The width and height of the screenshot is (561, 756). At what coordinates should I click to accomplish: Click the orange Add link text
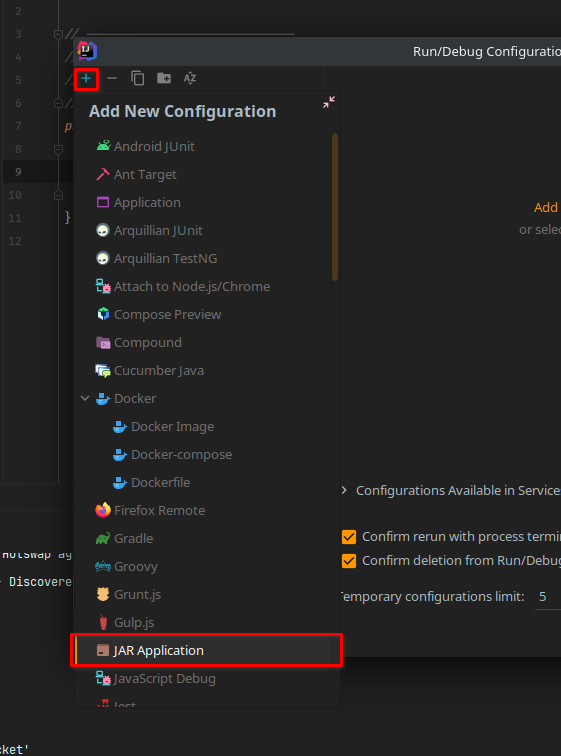546,207
